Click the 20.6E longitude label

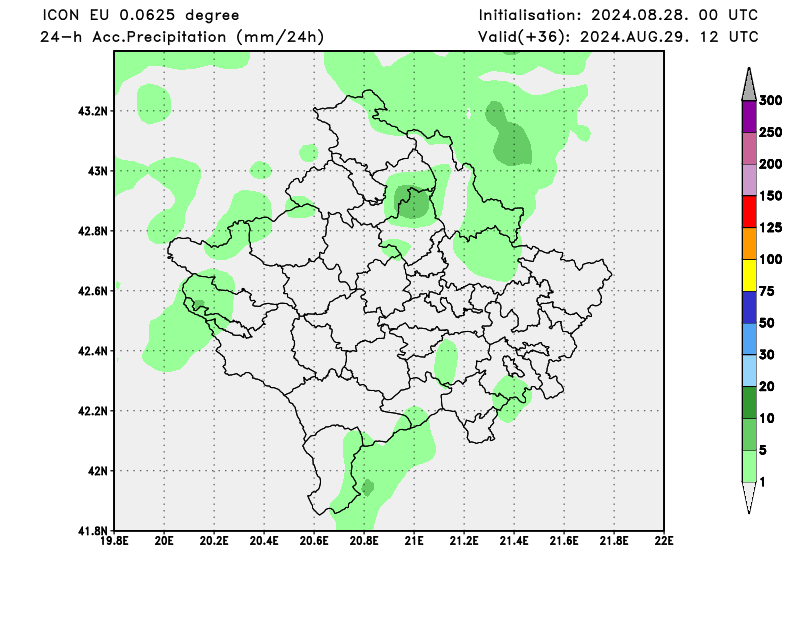pos(314,540)
